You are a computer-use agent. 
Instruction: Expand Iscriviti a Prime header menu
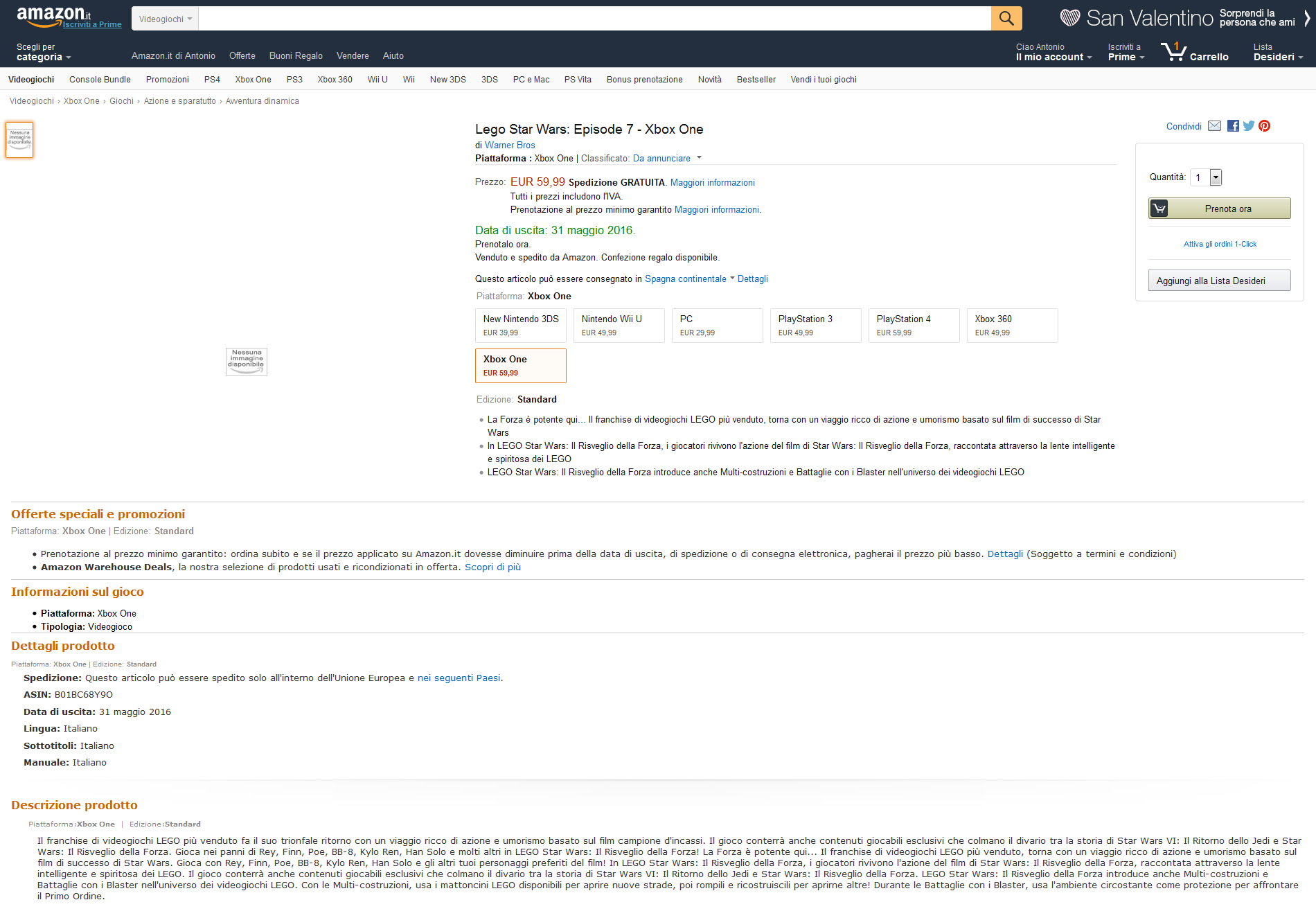tap(1126, 52)
